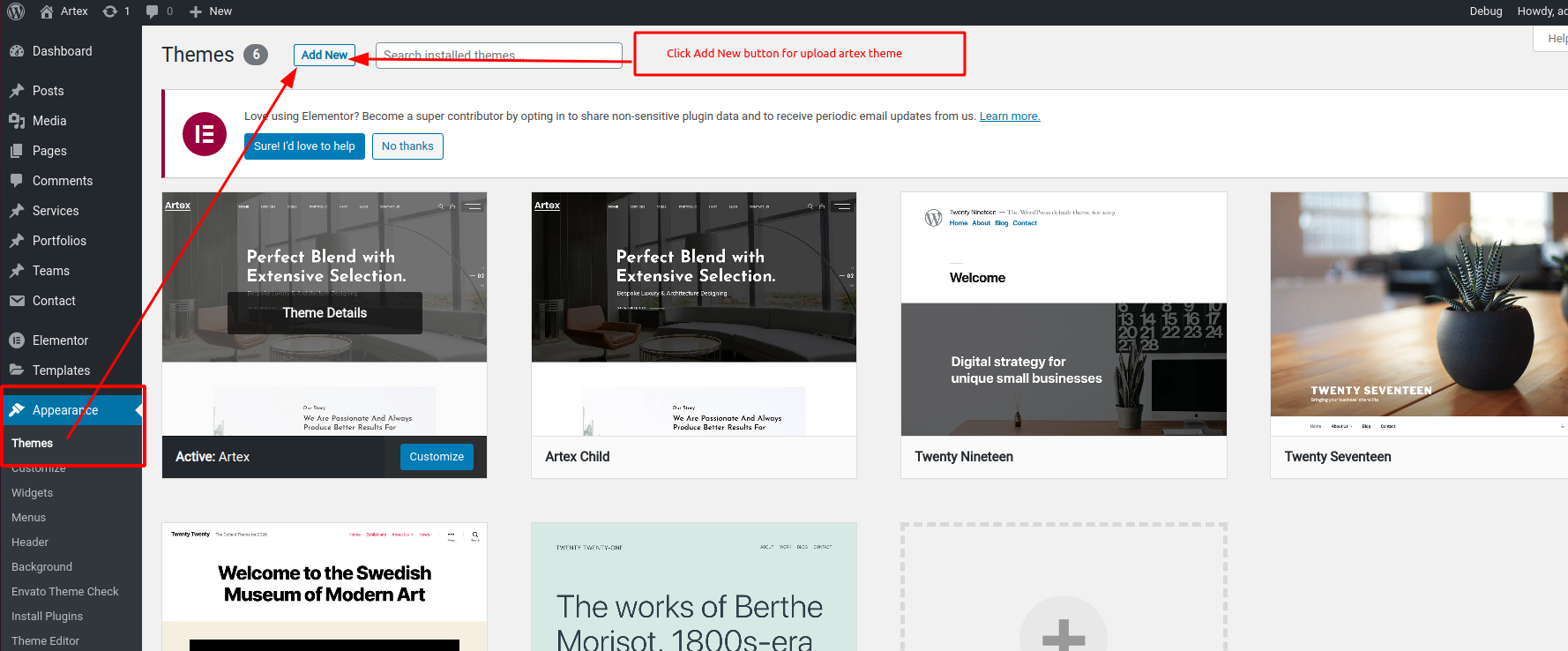Select the Twenty Twenty-One theme thumbnail
1568x651 pixels.
tap(694, 587)
